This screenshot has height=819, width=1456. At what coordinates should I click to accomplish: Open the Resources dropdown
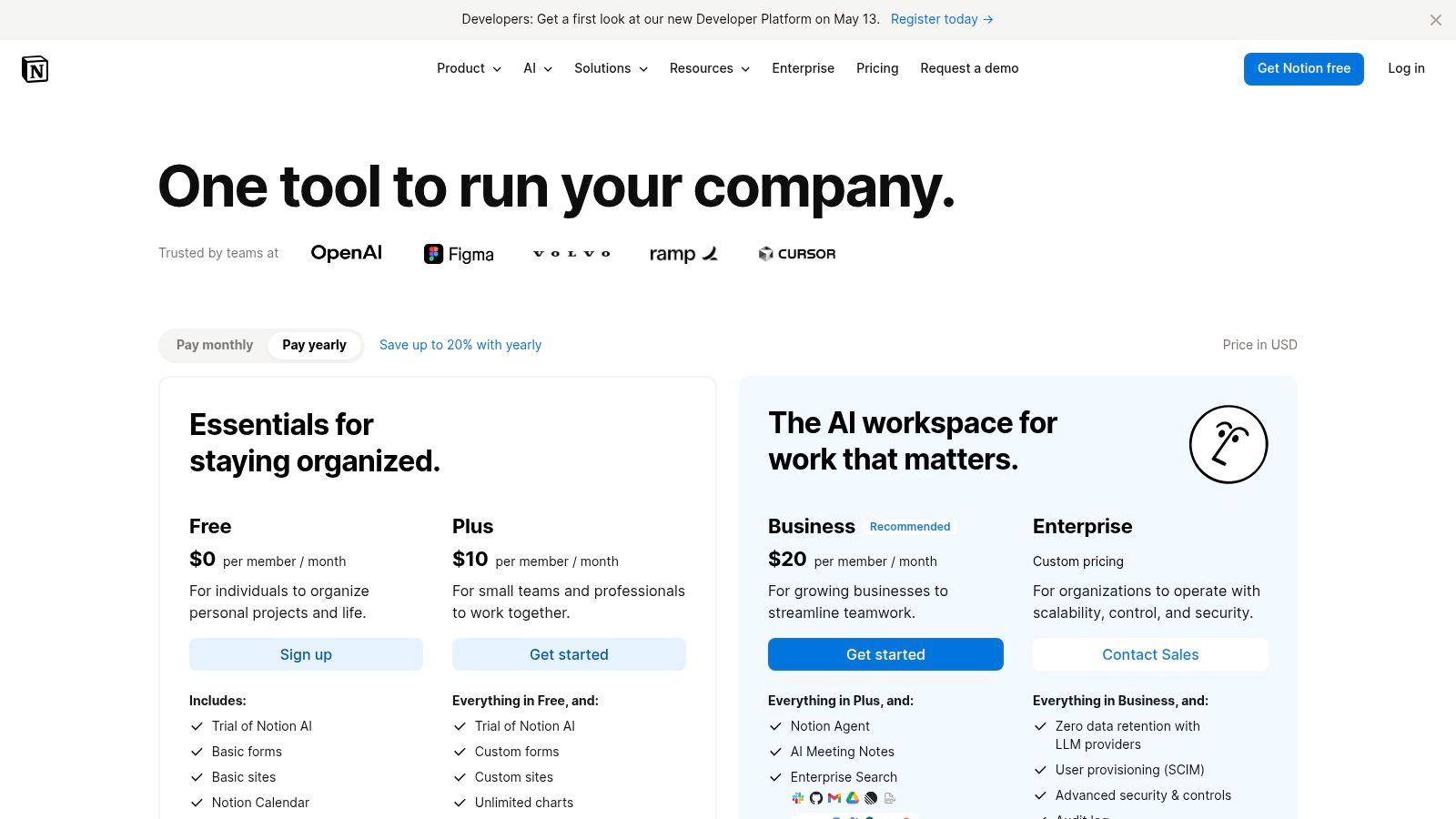[709, 68]
